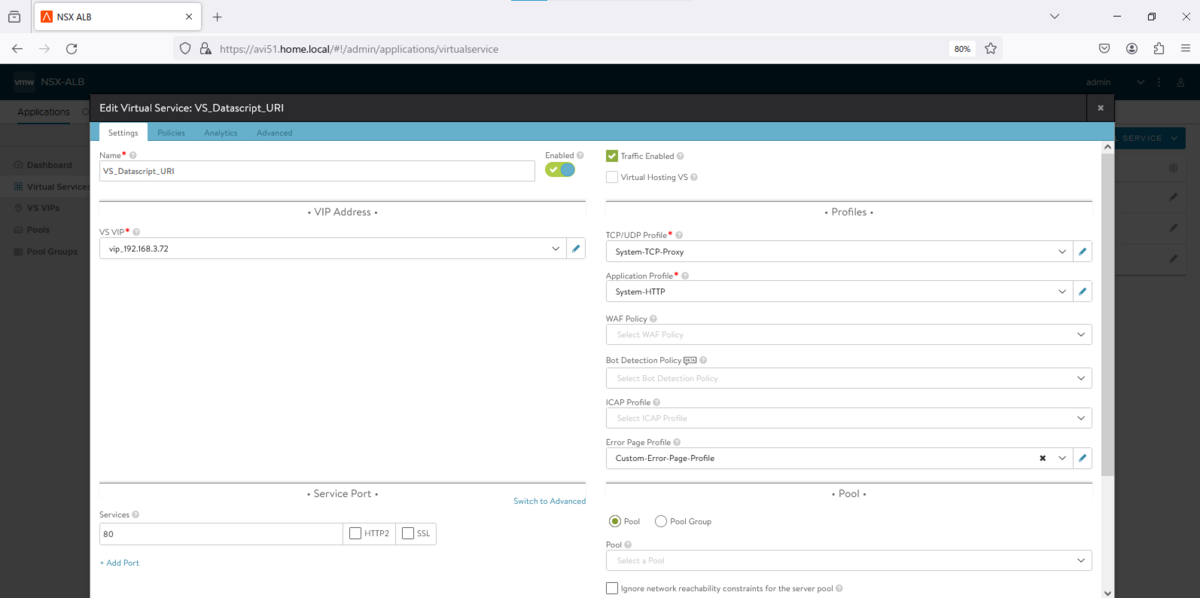Edit the Error Page Profile pencil icon
Image resolution: width=1200 pixels, height=598 pixels.
[1082, 458]
